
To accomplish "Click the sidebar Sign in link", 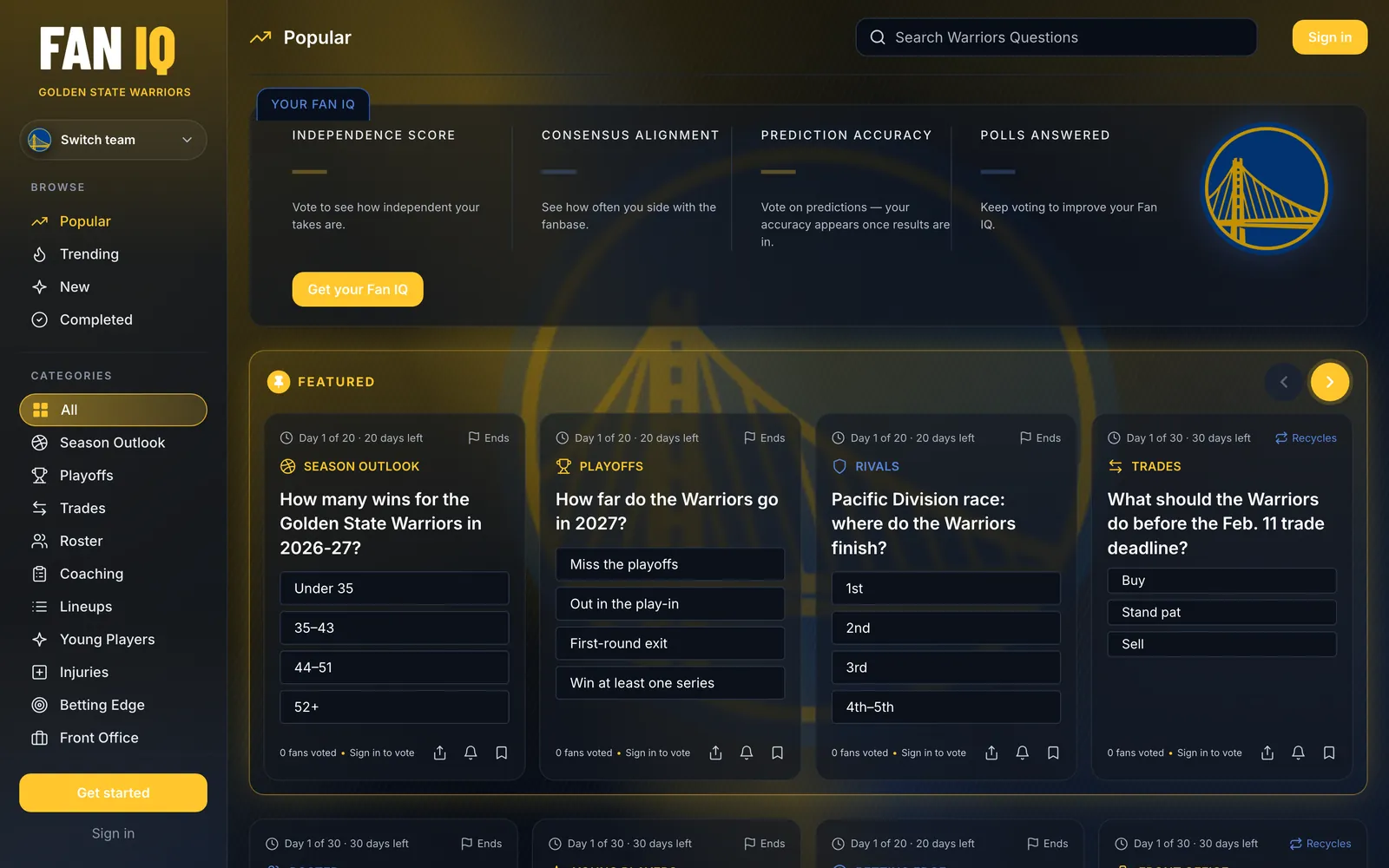I will click(x=113, y=833).
